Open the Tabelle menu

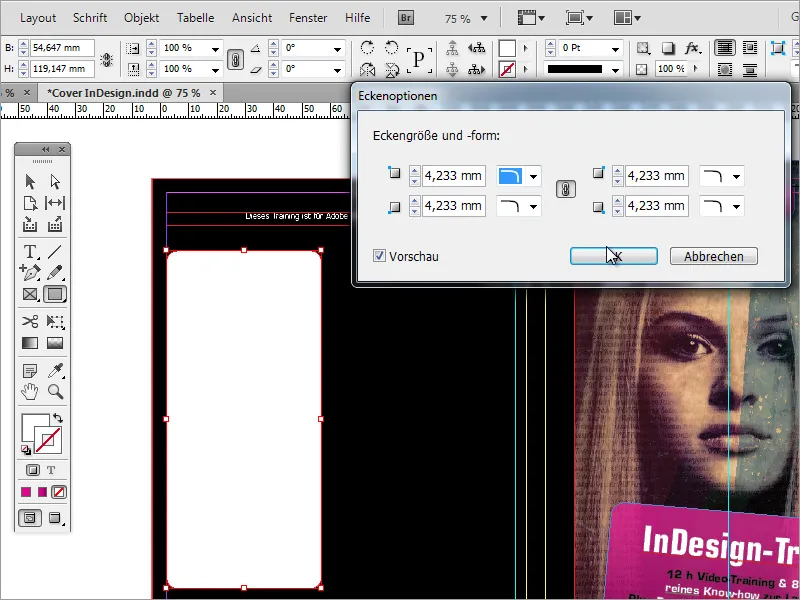[195, 18]
